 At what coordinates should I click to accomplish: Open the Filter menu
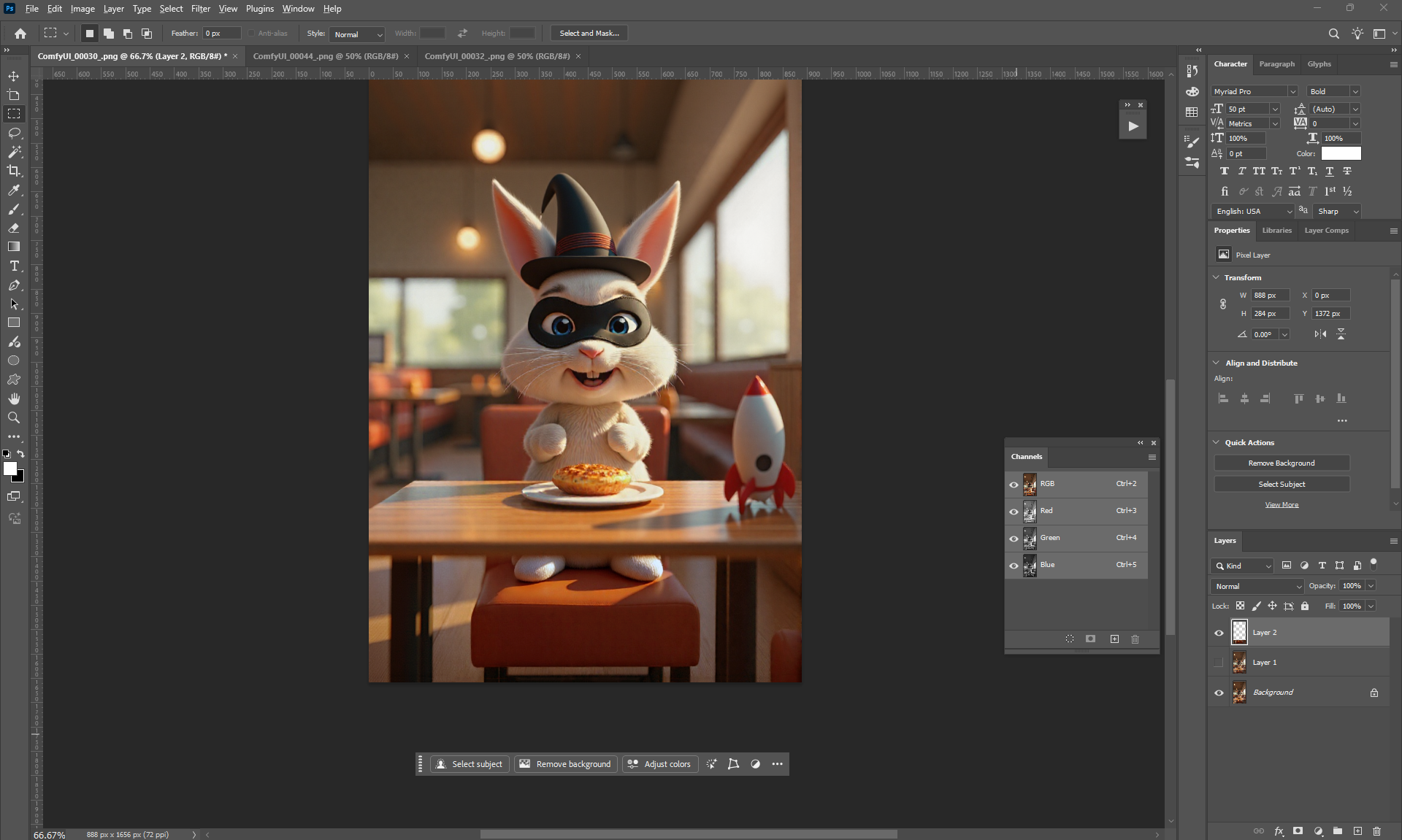pyautogui.click(x=200, y=9)
